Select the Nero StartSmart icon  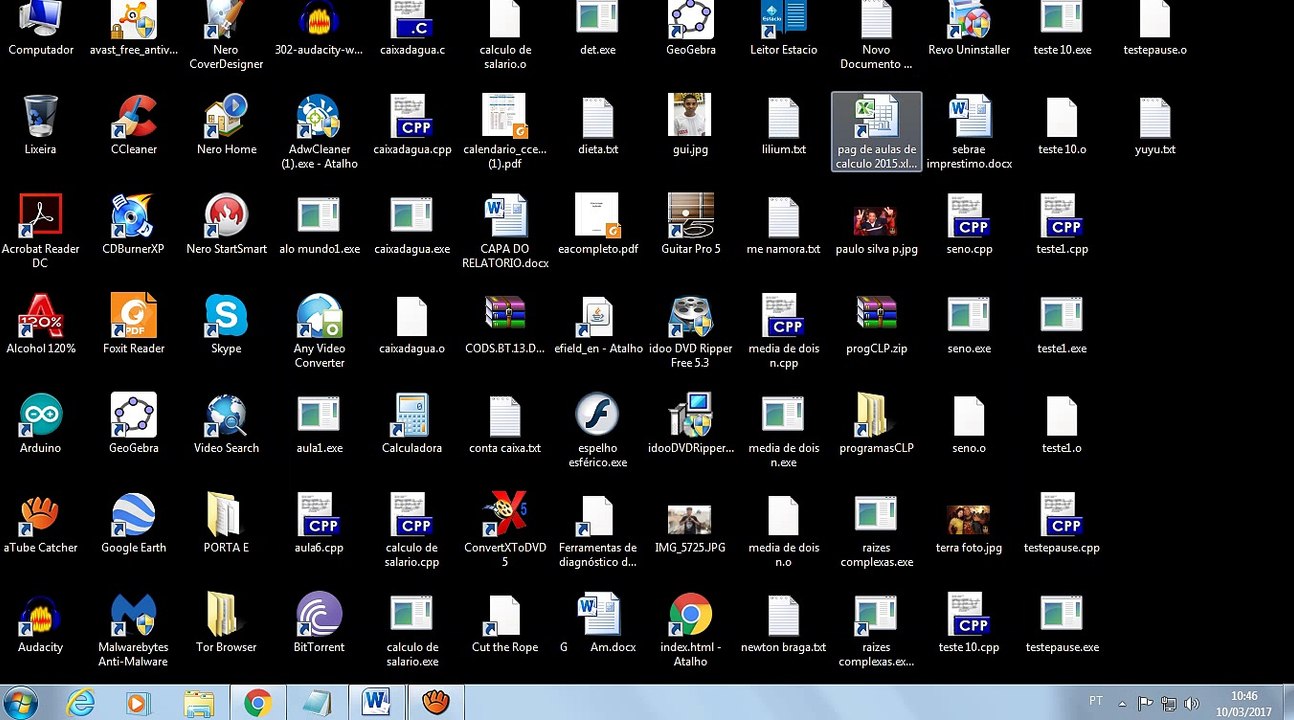227,224
